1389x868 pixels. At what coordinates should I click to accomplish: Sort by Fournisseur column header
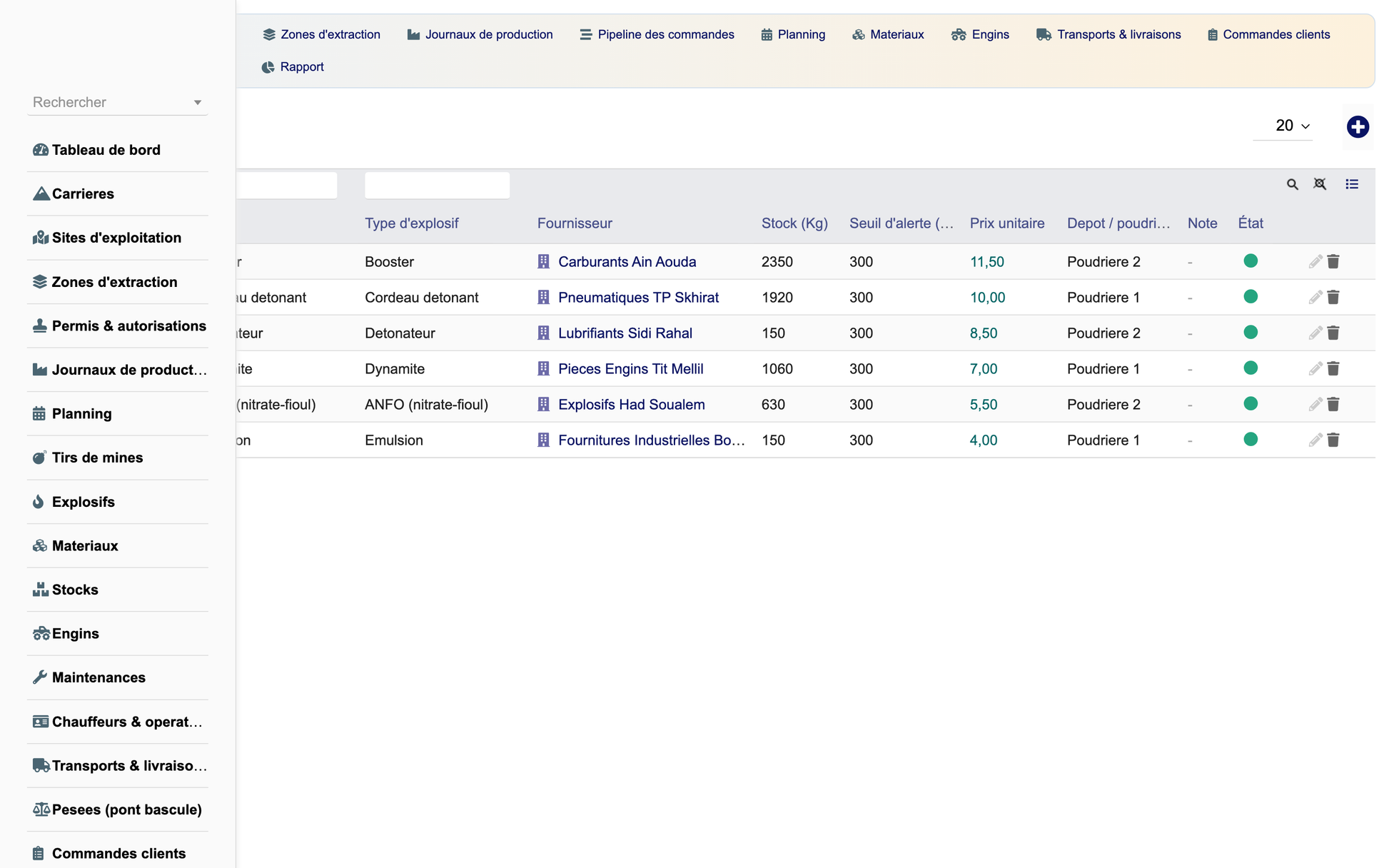[575, 223]
